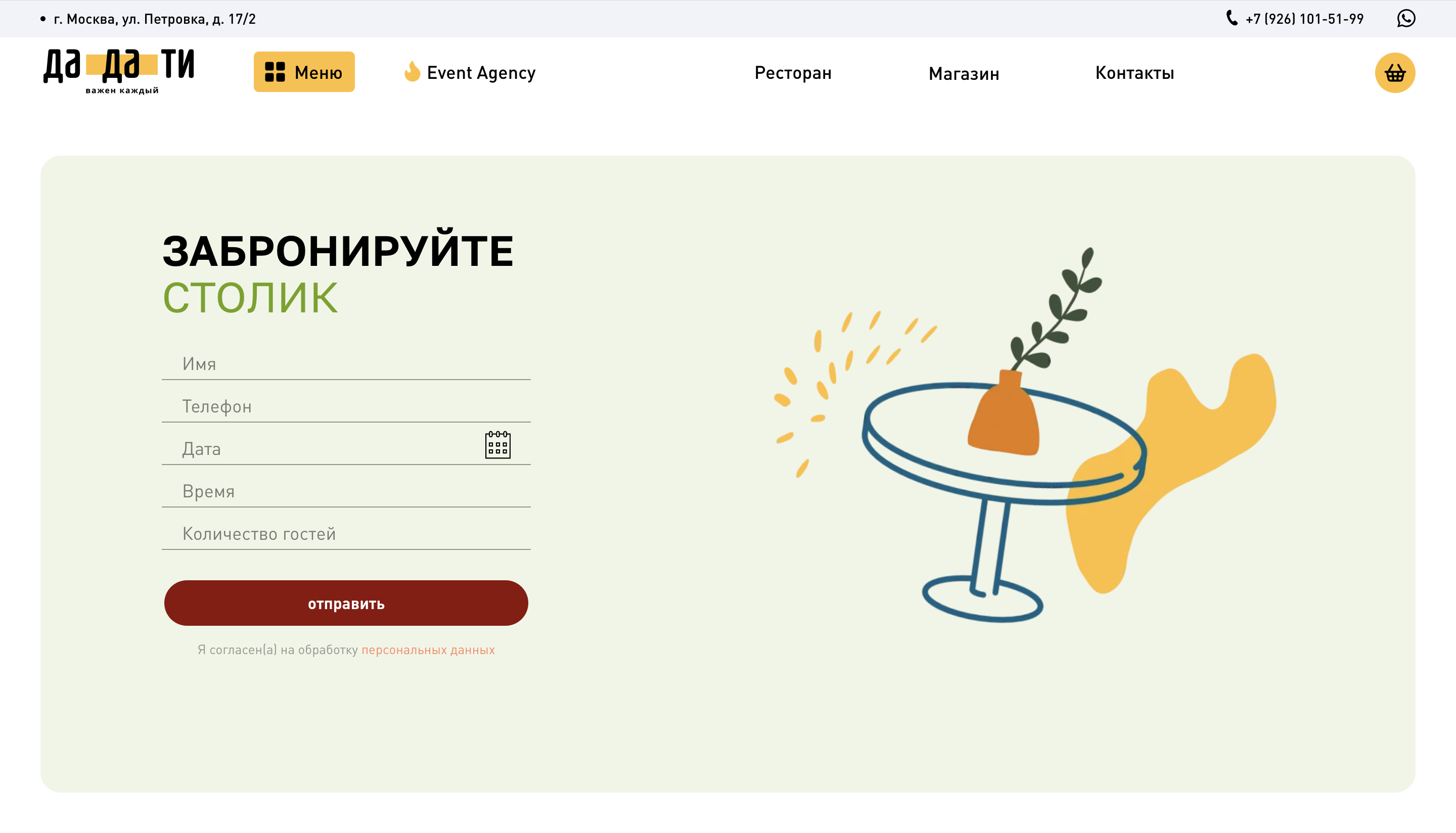Click the phone handset icon
Viewport: 1456px width, 833px height.
[1232, 18]
